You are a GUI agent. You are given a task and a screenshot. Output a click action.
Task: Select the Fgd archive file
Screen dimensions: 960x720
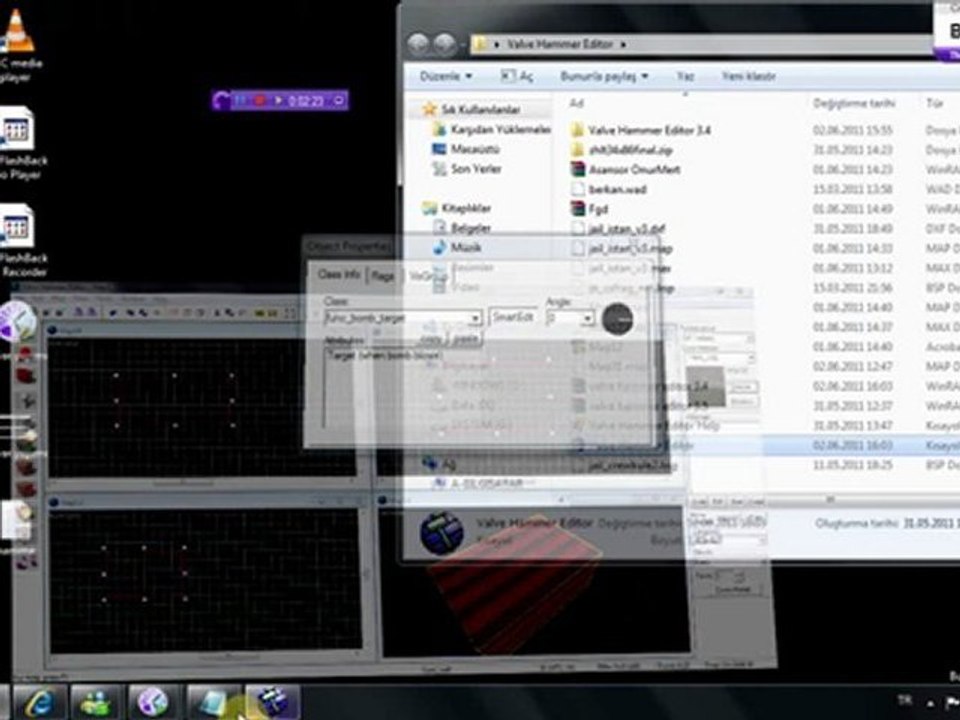588,209
